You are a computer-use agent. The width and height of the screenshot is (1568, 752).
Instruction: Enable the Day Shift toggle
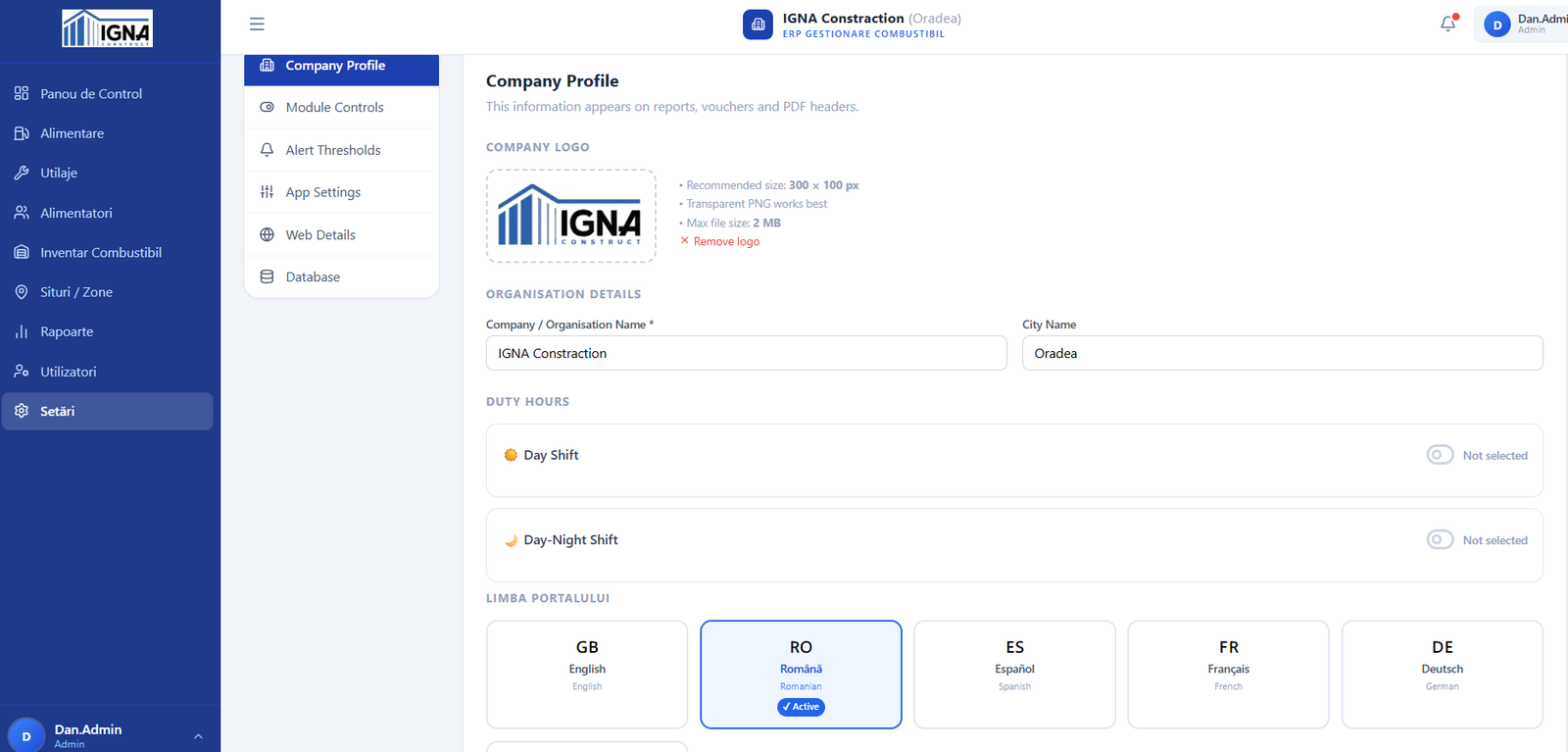click(x=1440, y=455)
